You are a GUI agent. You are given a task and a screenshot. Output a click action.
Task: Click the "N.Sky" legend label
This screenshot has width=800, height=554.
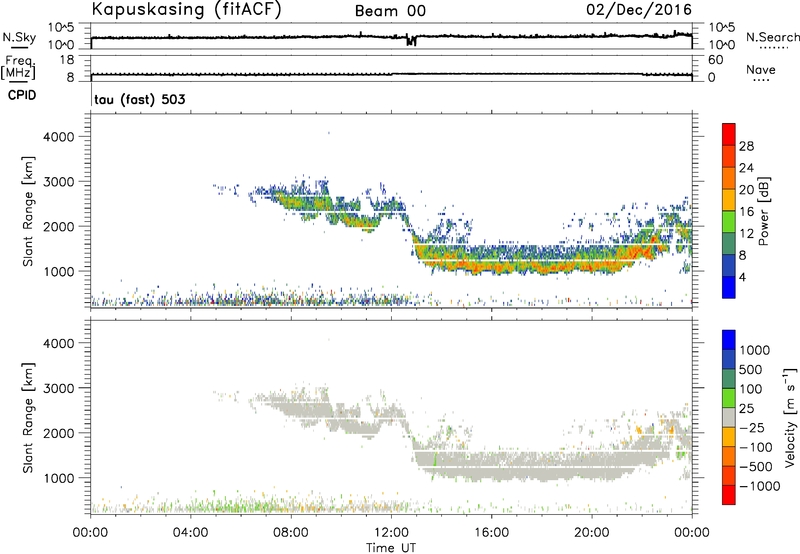pos(19,37)
